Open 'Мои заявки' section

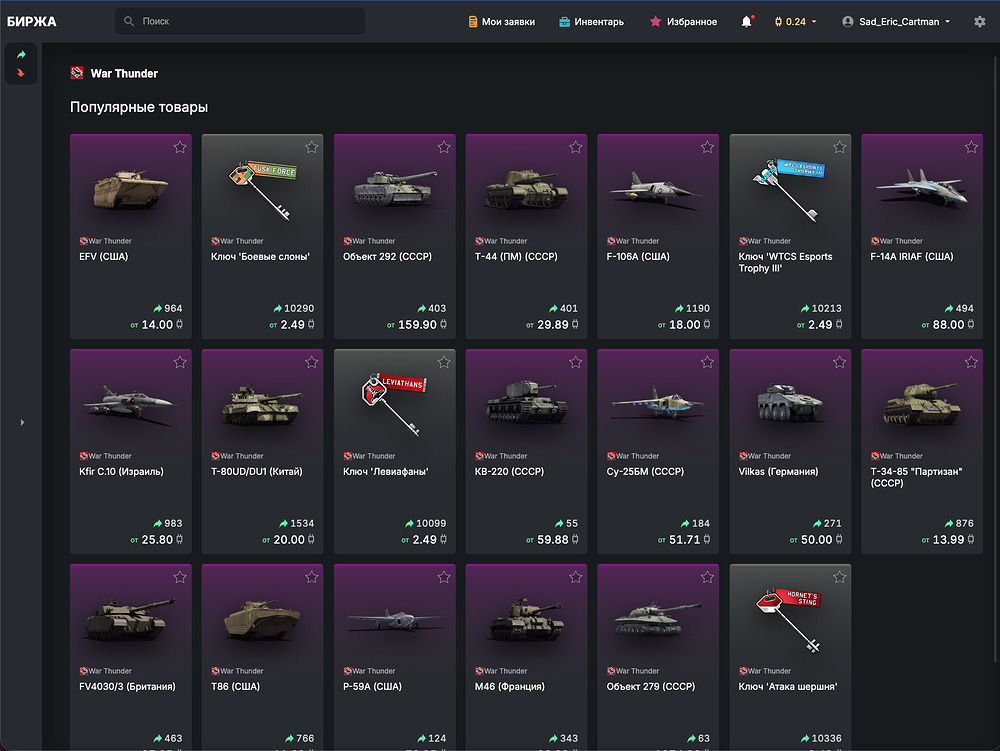[501, 22]
